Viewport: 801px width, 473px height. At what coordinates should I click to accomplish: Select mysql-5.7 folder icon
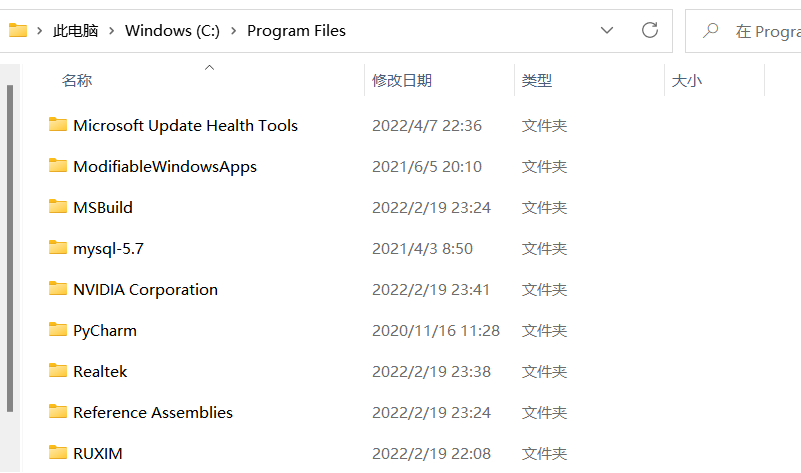(x=58, y=248)
